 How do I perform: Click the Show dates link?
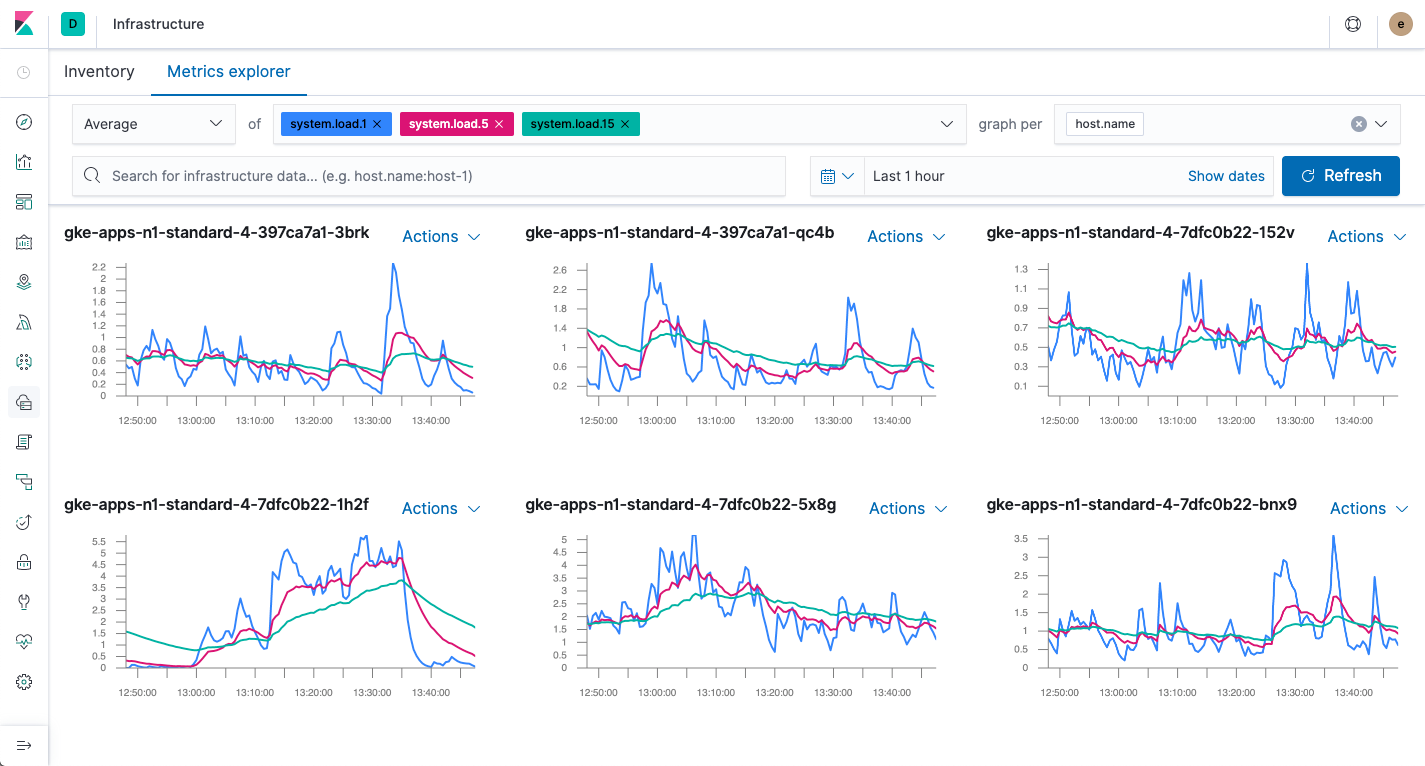(1226, 175)
